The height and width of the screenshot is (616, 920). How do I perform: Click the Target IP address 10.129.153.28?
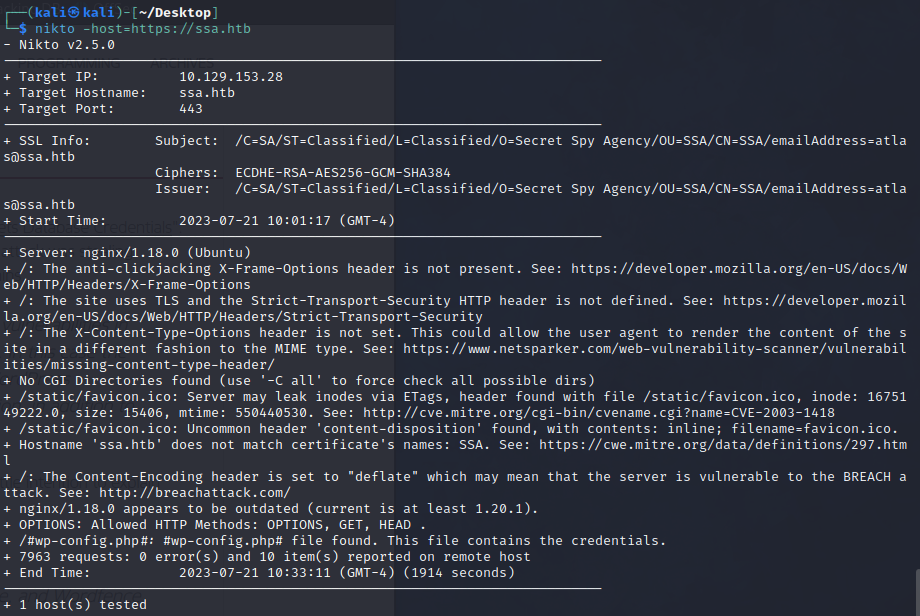pos(231,77)
